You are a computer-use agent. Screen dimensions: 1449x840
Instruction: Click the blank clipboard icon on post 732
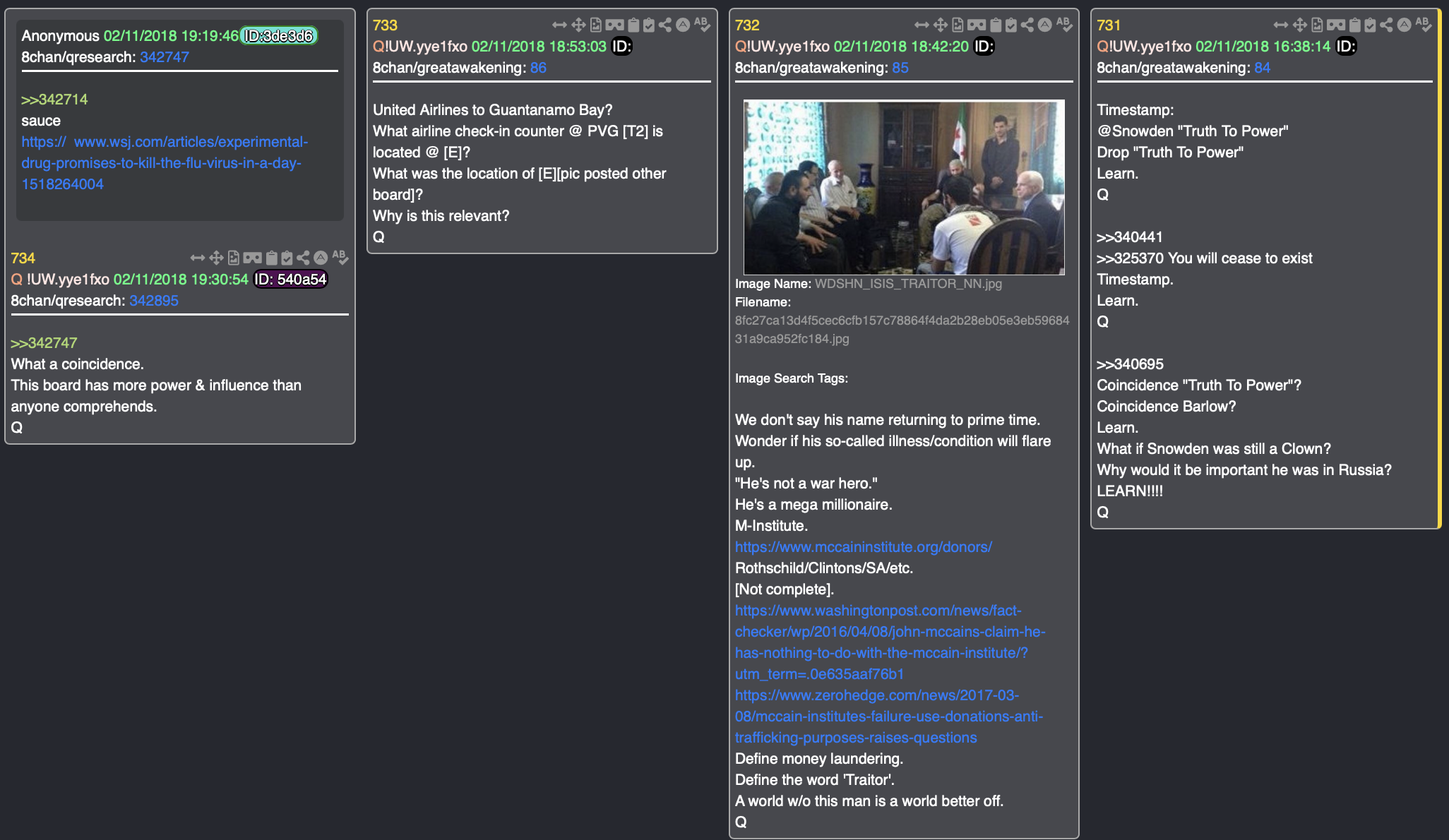[x=996, y=25]
